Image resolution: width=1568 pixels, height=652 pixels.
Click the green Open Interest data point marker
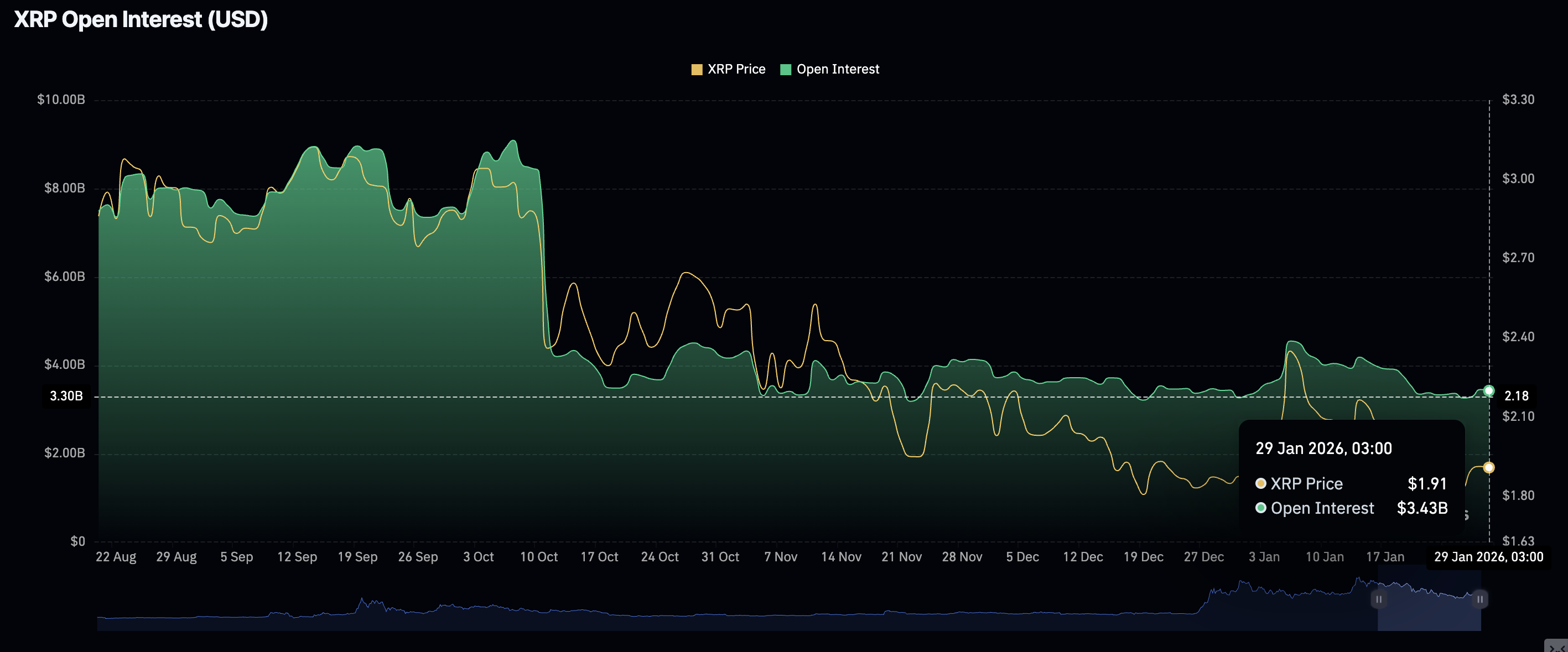(1488, 390)
